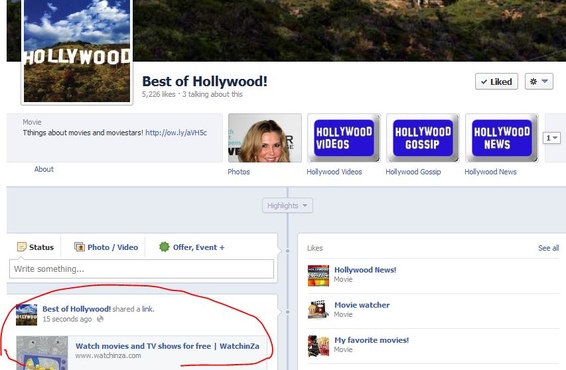Open the About link
Image resolution: width=566 pixels, height=370 pixels.
click(44, 169)
